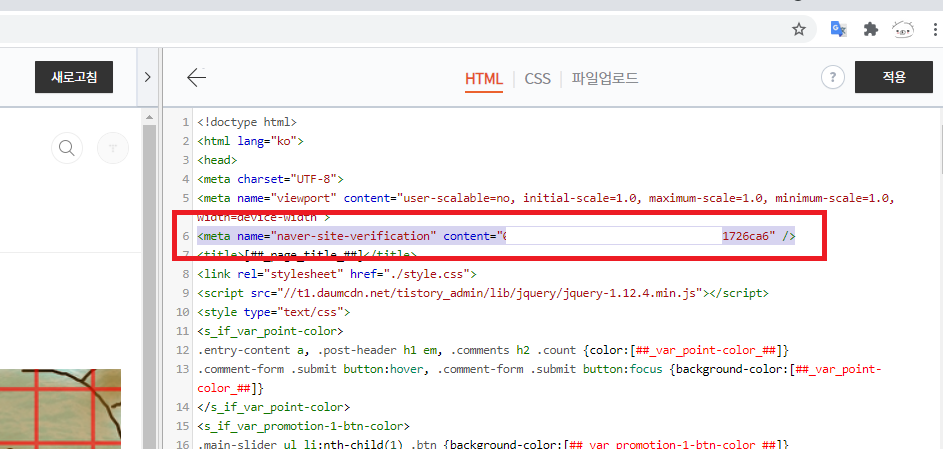Click the 새로고침 refresh button
Screen dimensions: 943x449
coord(74,77)
